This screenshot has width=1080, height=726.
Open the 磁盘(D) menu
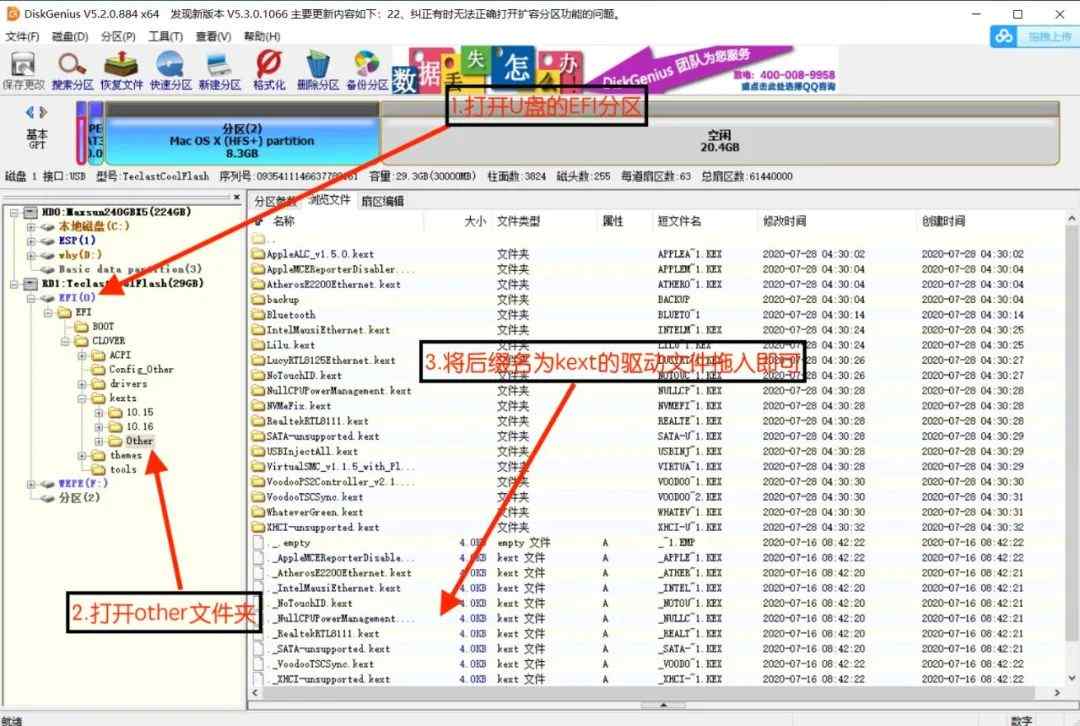point(70,37)
